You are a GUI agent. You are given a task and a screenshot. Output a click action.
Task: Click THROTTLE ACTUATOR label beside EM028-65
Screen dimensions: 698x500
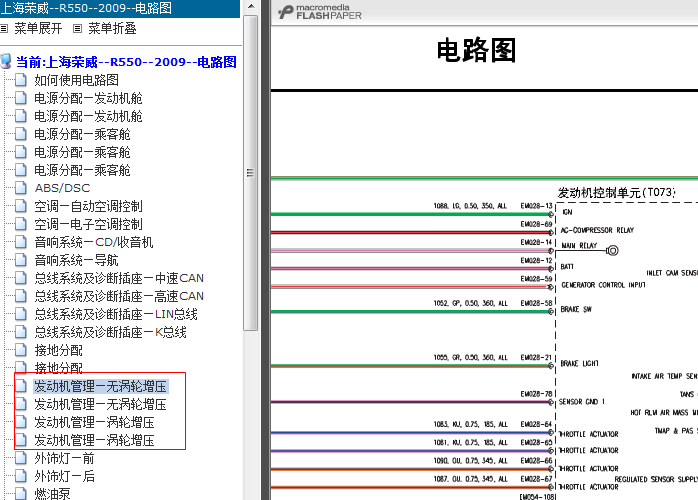588,451
